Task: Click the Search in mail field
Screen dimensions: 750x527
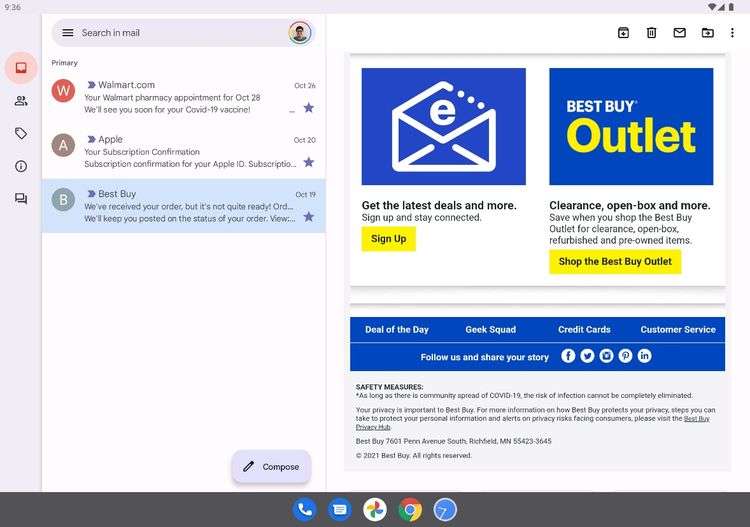Action: pyautogui.click(x=182, y=33)
